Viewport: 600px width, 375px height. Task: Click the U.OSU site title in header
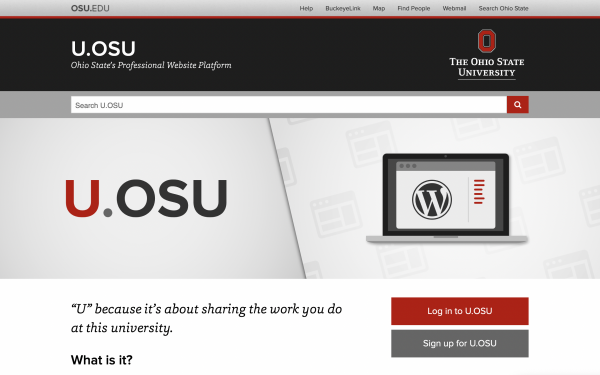(x=103, y=49)
